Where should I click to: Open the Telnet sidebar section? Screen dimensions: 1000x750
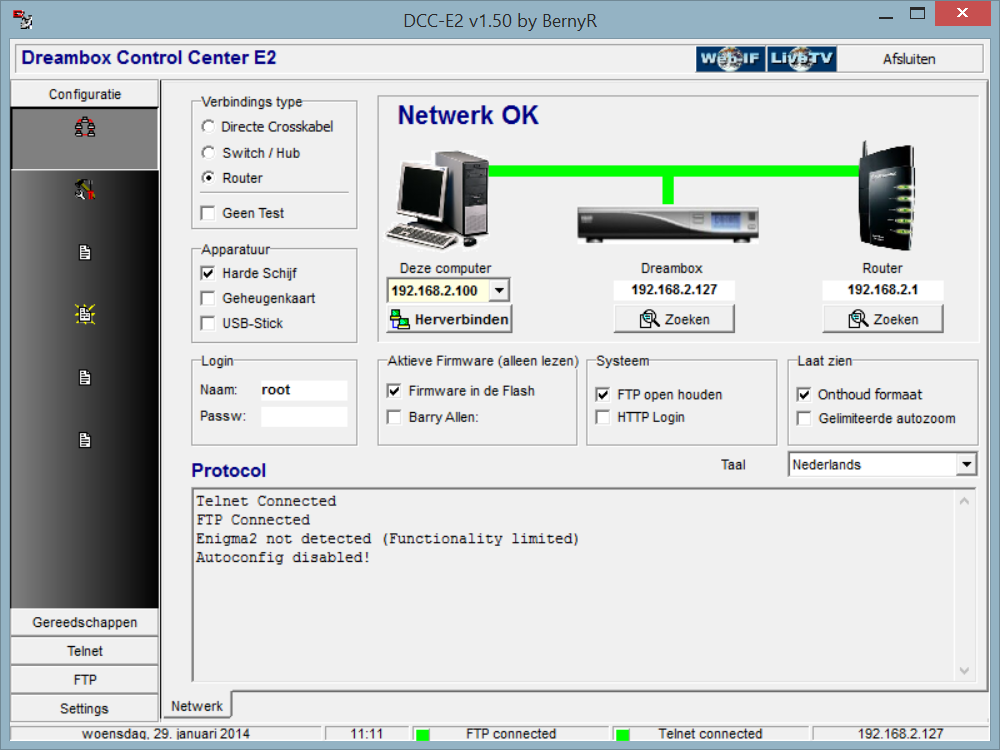[85, 651]
